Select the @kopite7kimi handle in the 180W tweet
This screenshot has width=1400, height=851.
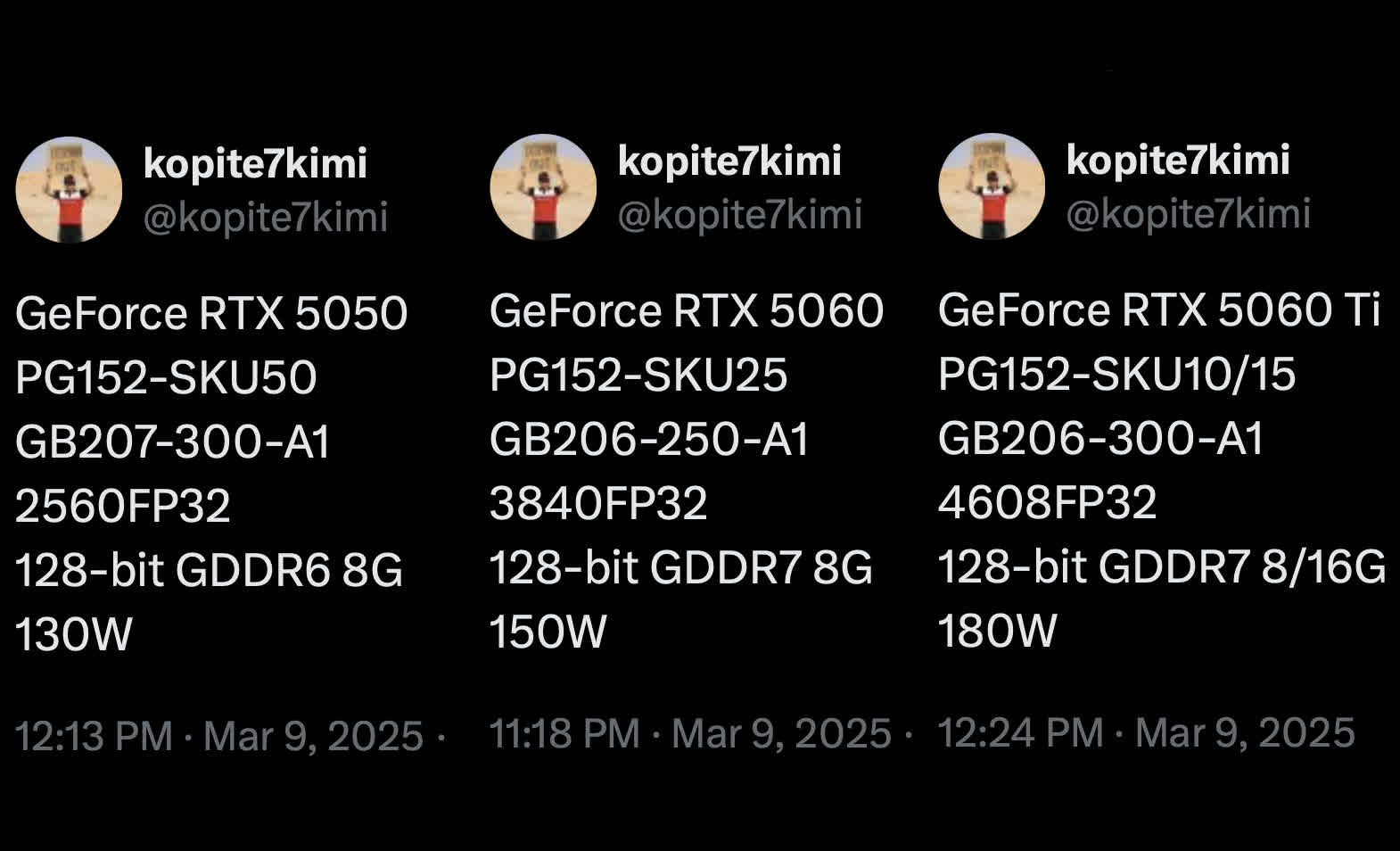(1189, 214)
